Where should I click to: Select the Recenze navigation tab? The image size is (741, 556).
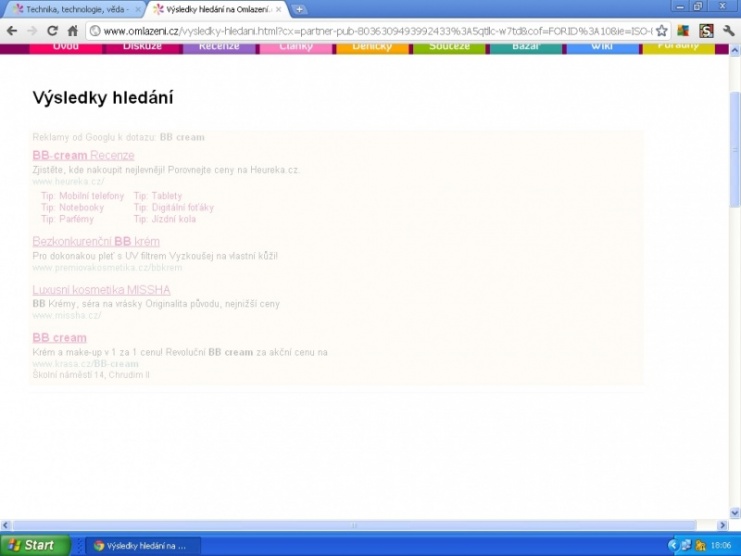click(218, 47)
